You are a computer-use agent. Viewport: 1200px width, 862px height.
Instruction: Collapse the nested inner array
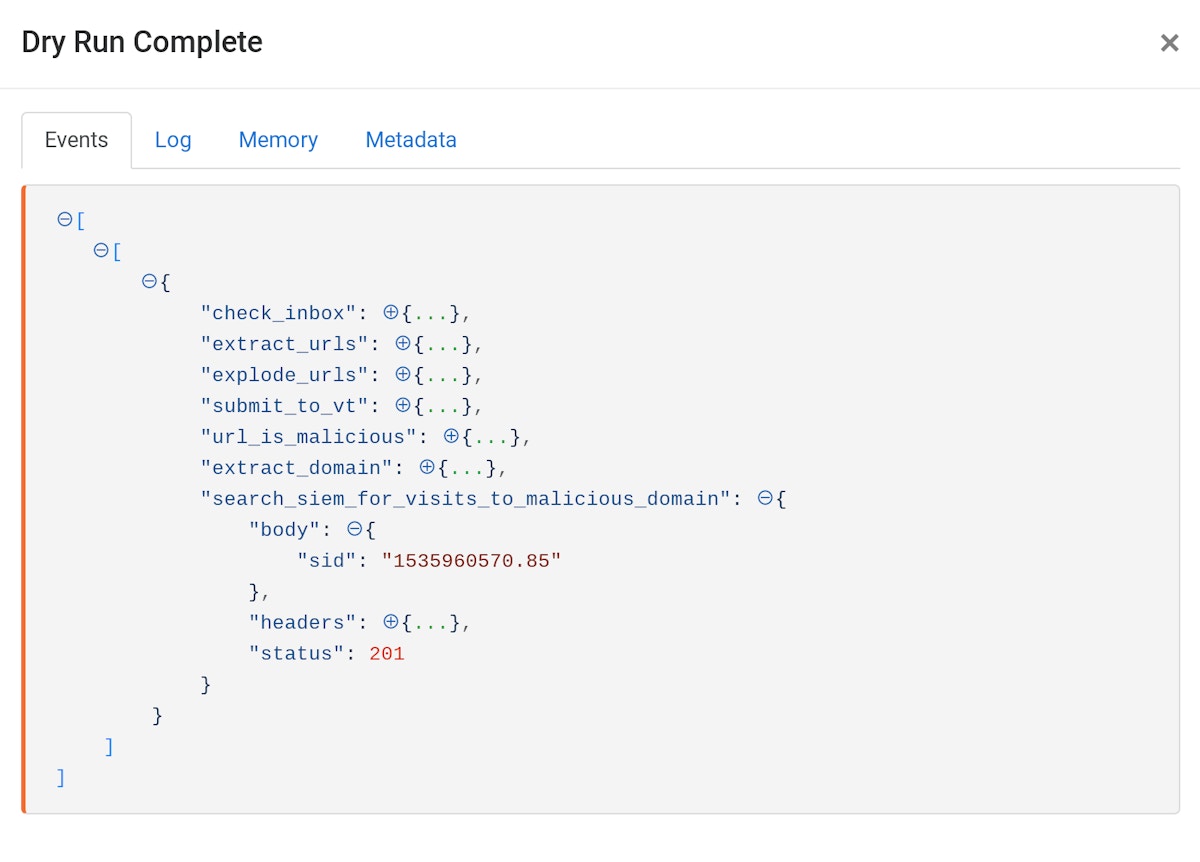click(x=100, y=251)
